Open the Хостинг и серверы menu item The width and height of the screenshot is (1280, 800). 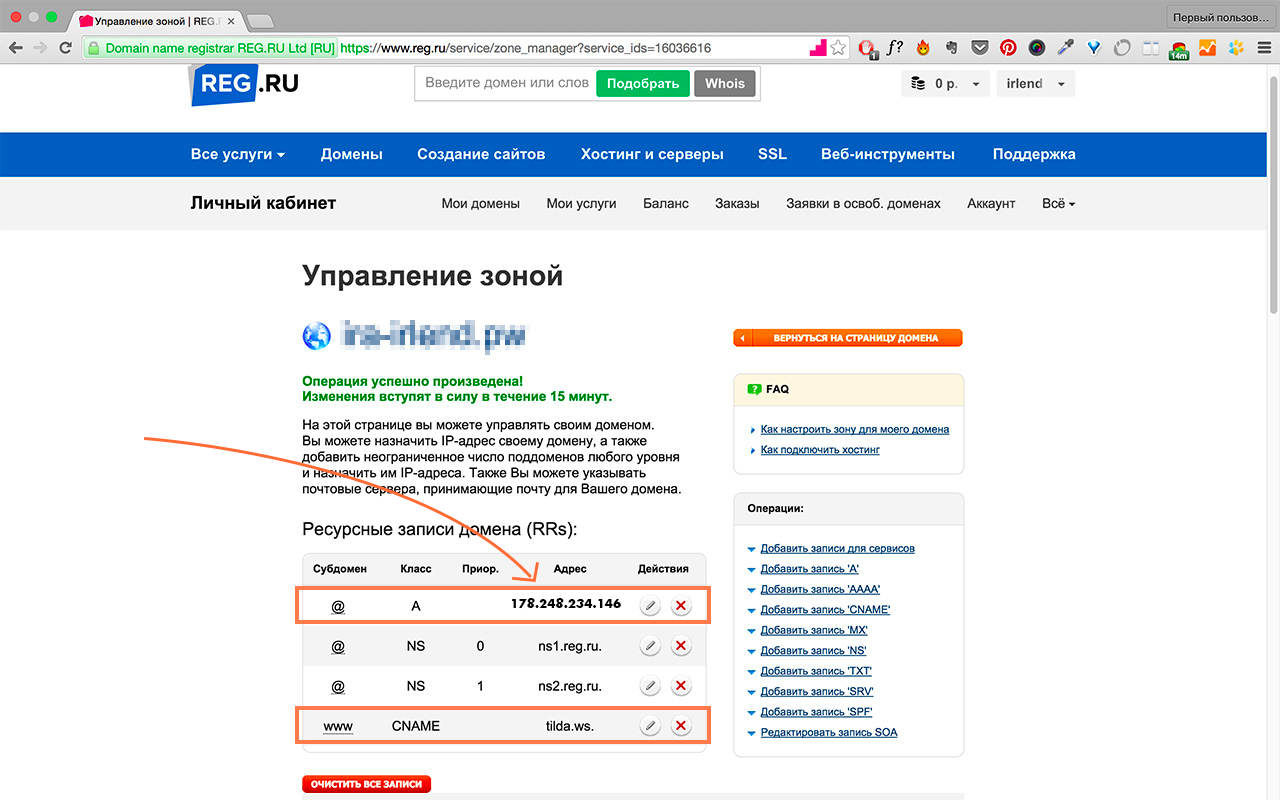point(652,154)
